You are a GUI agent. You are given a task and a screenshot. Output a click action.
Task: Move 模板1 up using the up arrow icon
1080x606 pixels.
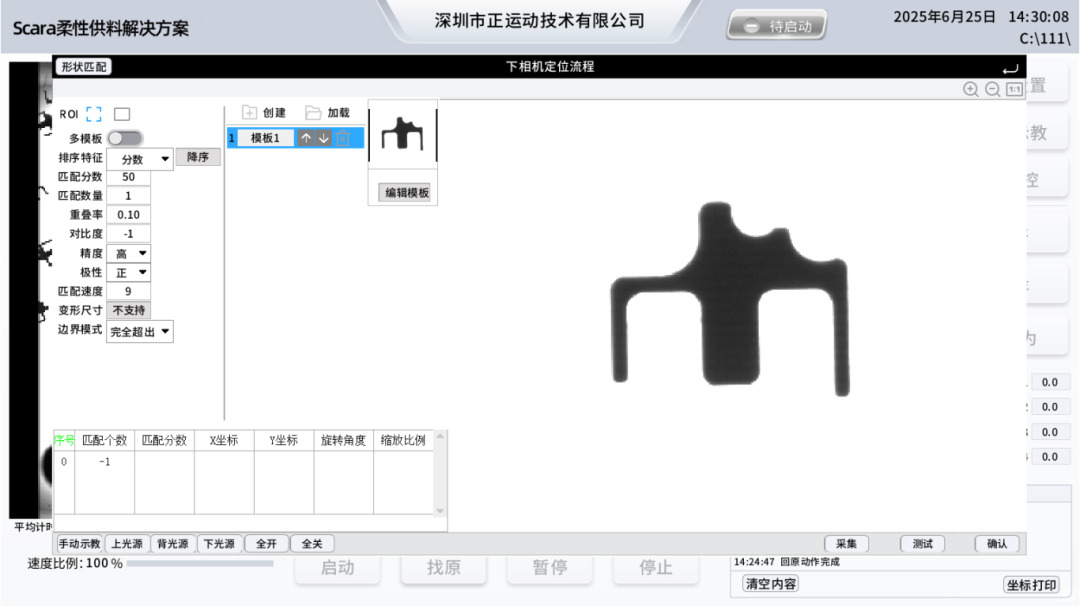coord(306,137)
